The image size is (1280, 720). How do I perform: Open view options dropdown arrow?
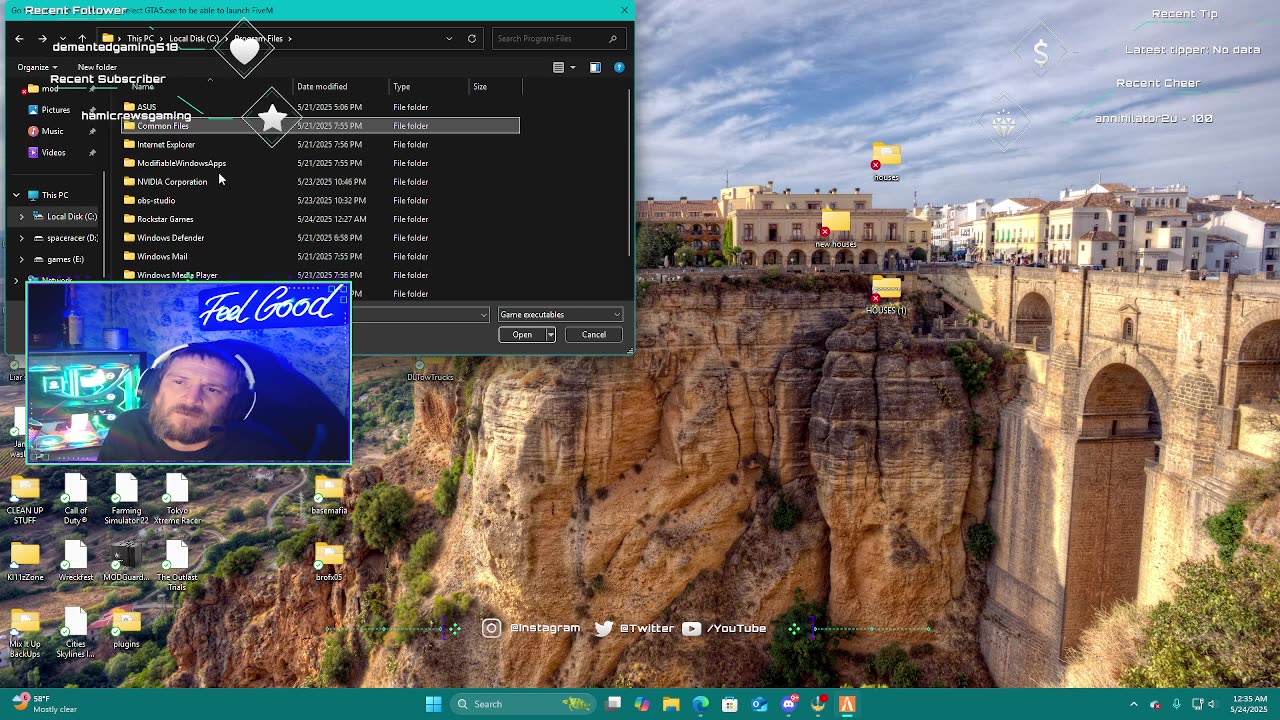(x=573, y=67)
